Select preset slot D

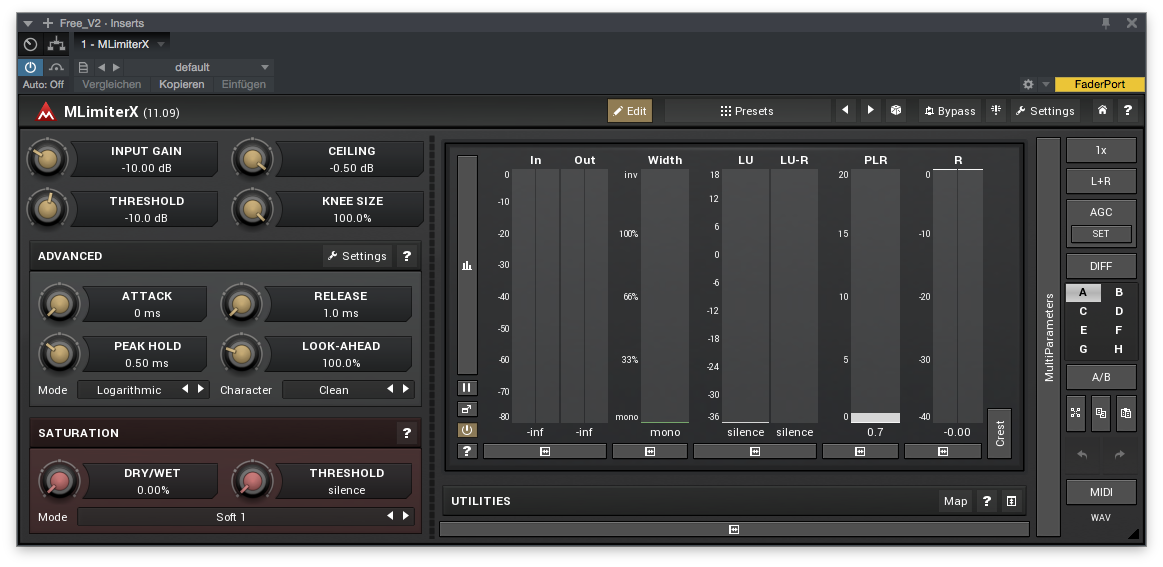coord(1119,312)
